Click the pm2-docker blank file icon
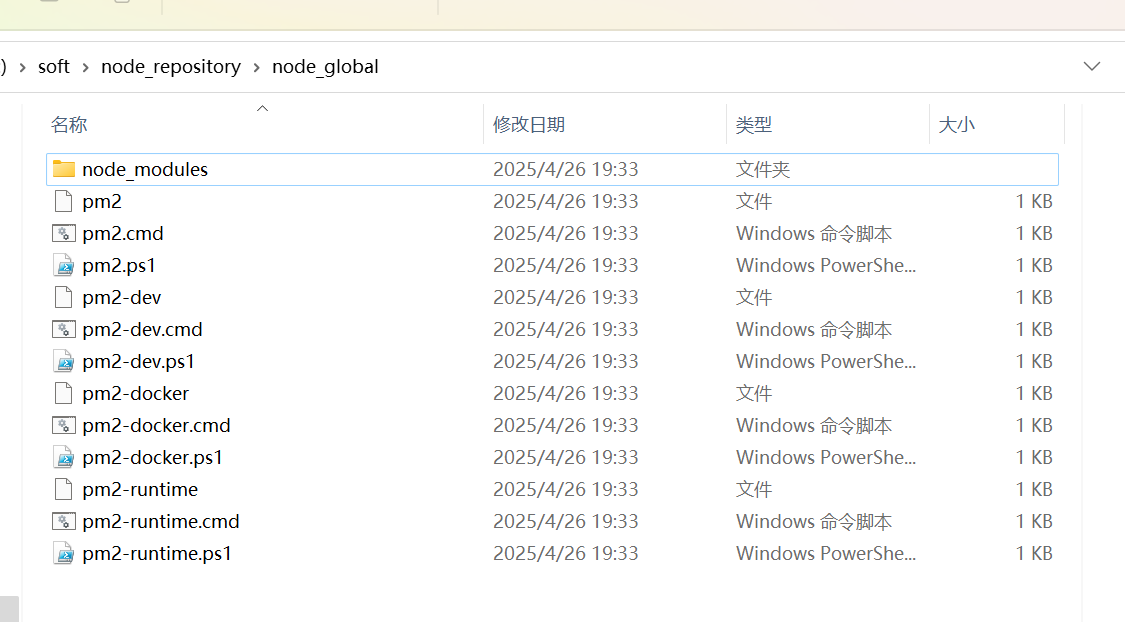 click(x=63, y=394)
